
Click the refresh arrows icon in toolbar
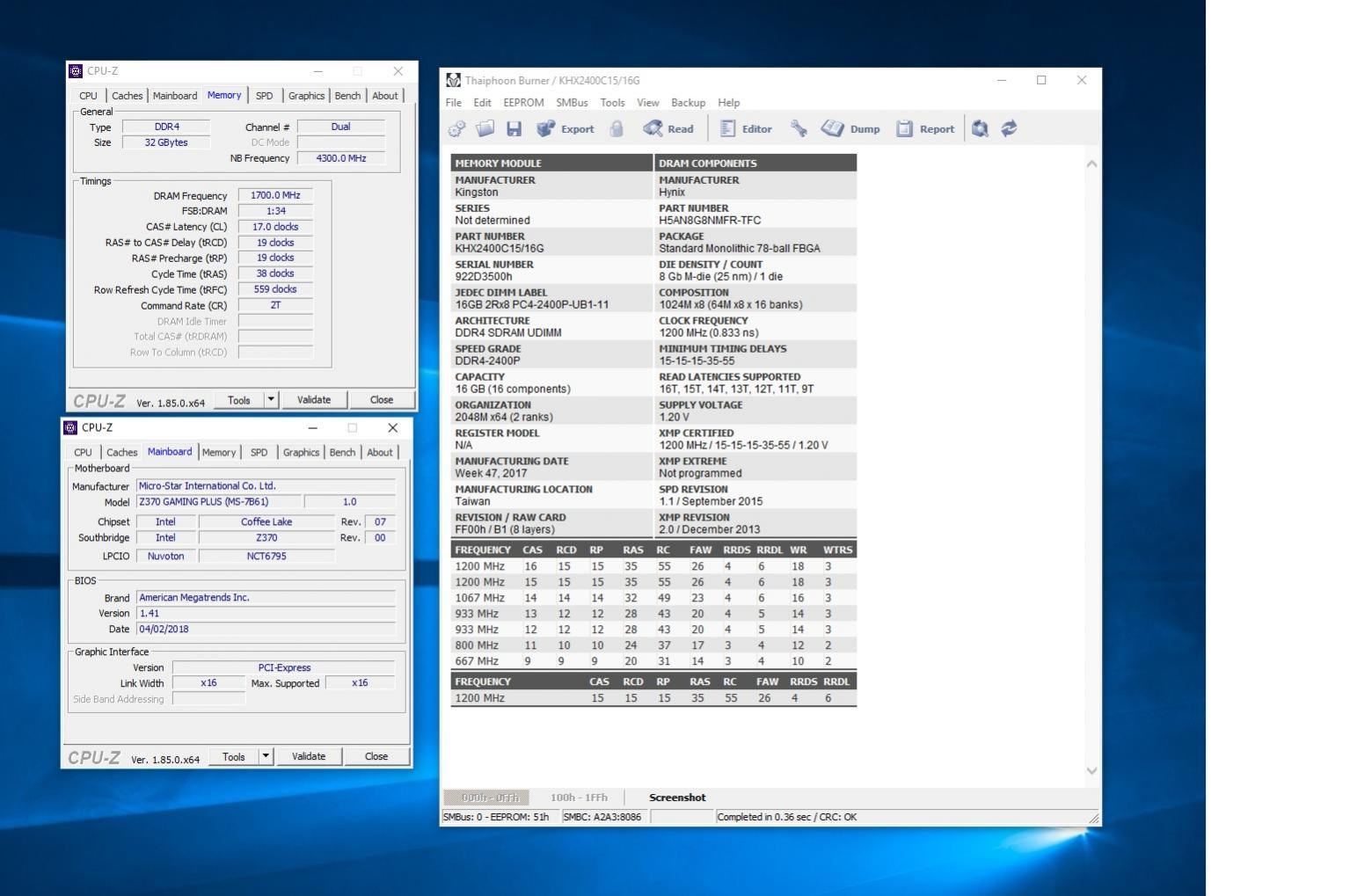click(x=1010, y=129)
